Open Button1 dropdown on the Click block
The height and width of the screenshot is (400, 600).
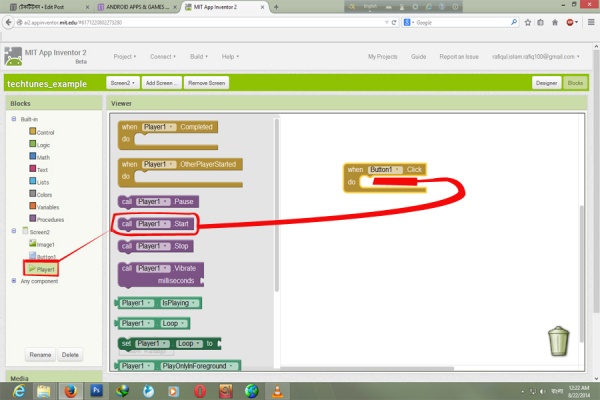385,169
